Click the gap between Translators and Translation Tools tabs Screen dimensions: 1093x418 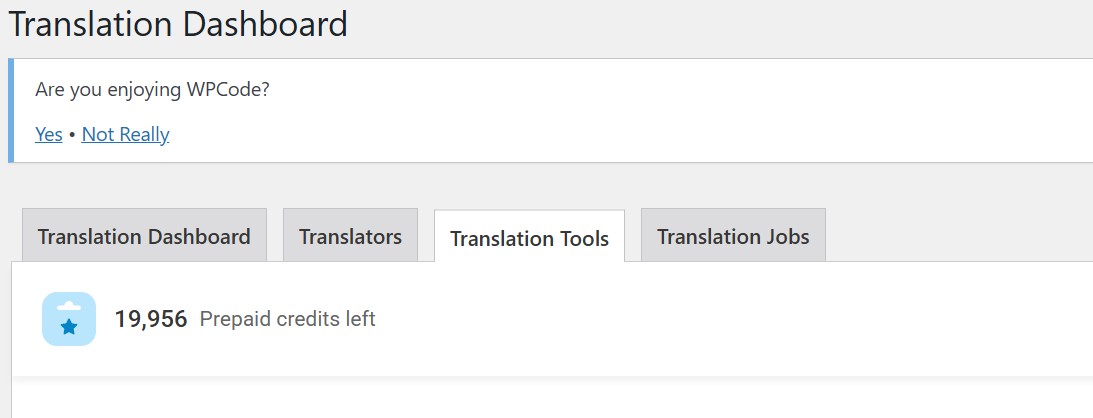pyautogui.click(x=426, y=236)
